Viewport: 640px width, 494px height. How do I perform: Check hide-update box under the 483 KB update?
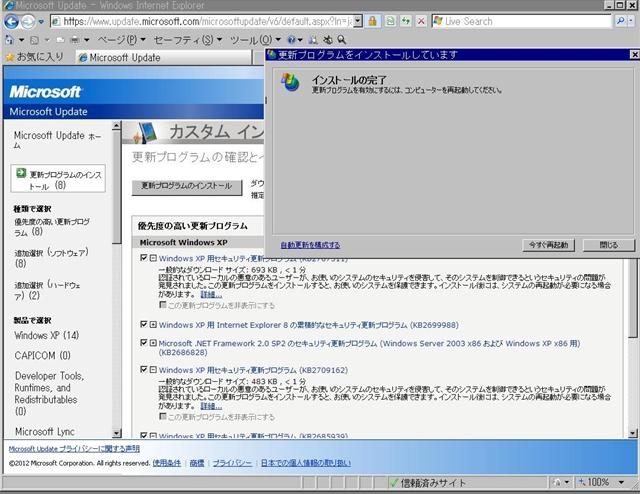coord(163,416)
